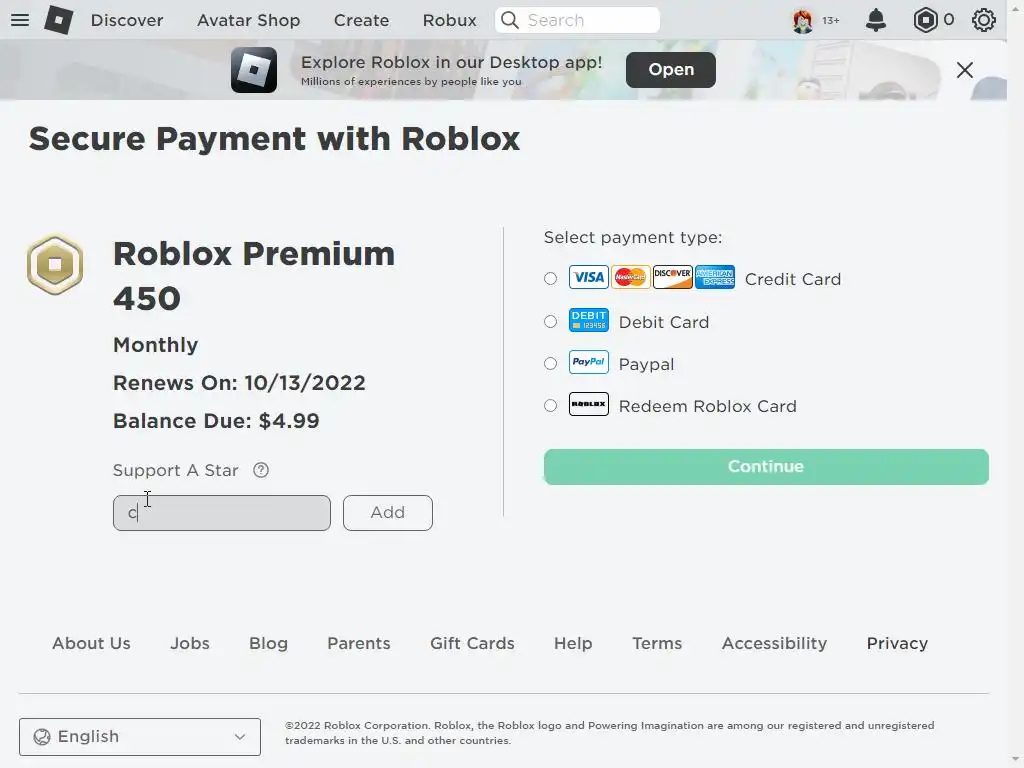1024x768 pixels.
Task: Open the avatar profile icon
Action: tap(803, 20)
